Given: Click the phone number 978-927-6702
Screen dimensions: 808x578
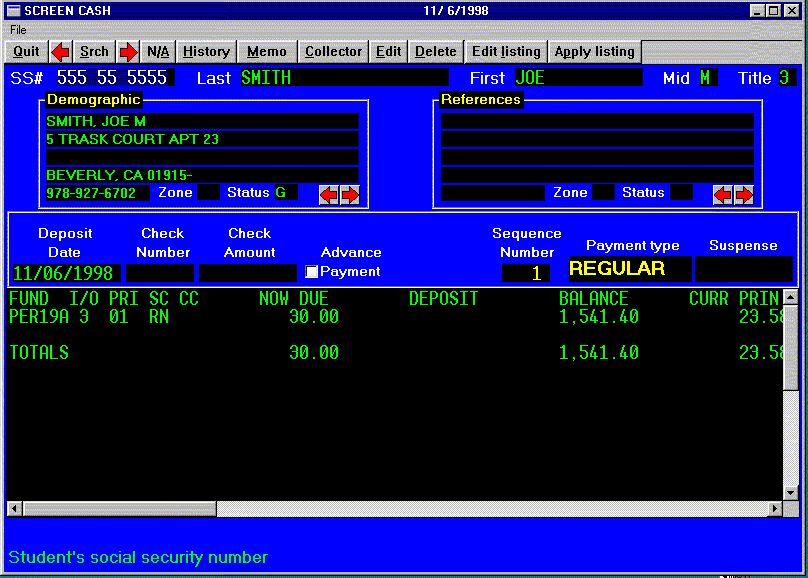Looking at the screenshot, I should (97, 193).
